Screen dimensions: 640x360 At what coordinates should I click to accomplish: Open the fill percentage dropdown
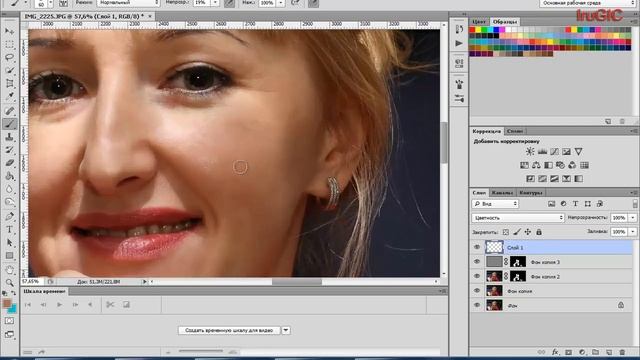(x=633, y=232)
